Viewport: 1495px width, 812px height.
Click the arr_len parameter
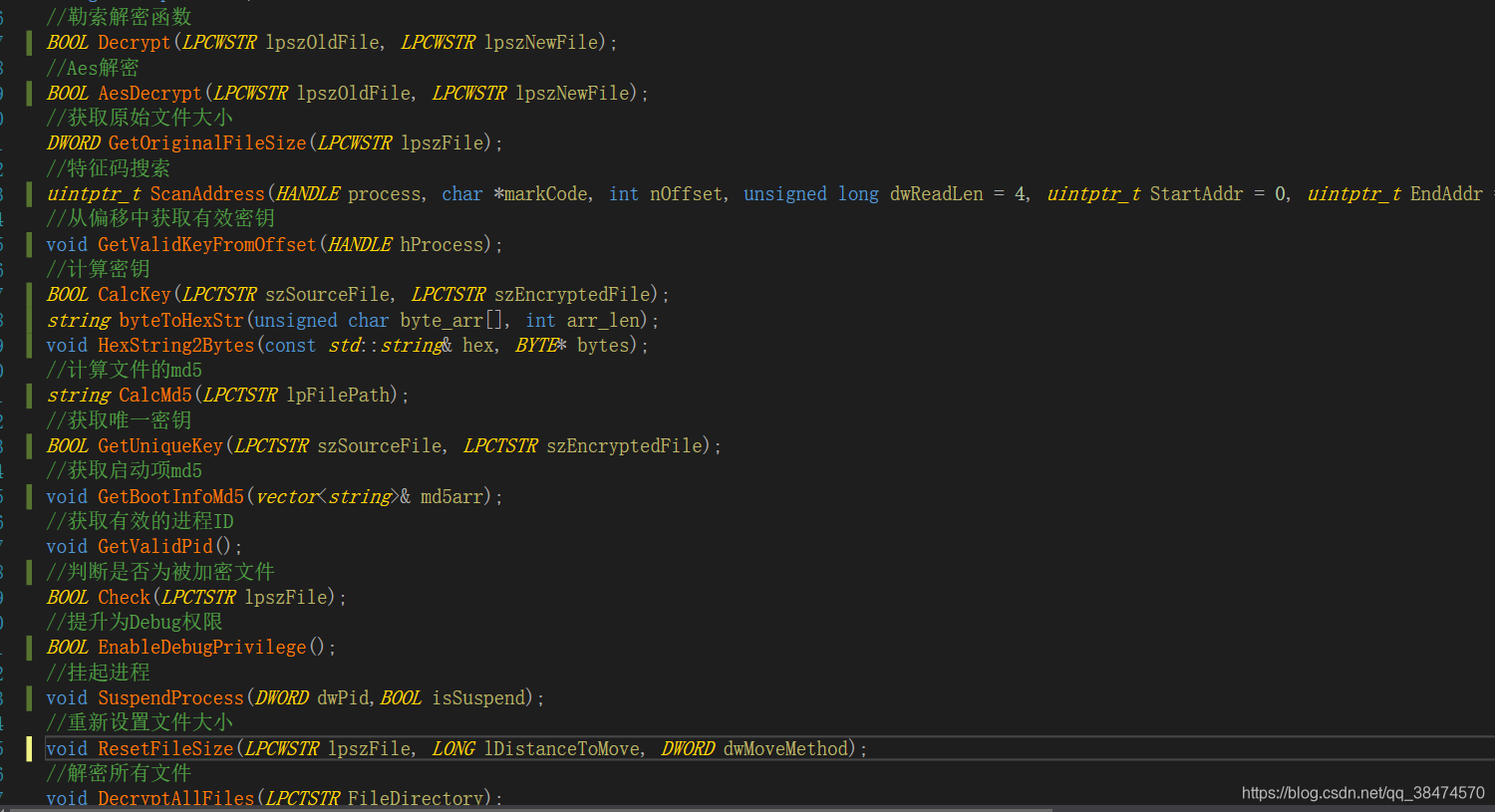pyautogui.click(x=603, y=321)
